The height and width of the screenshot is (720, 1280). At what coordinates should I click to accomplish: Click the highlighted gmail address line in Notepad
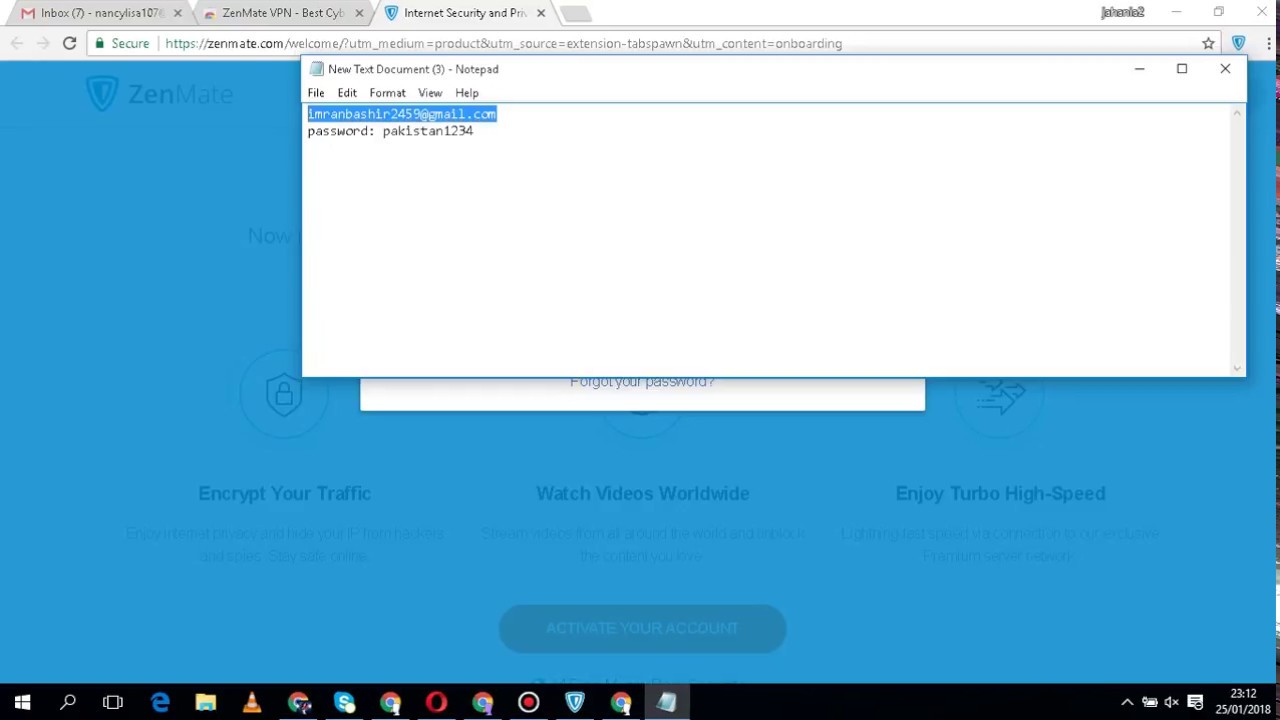(402, 114)
